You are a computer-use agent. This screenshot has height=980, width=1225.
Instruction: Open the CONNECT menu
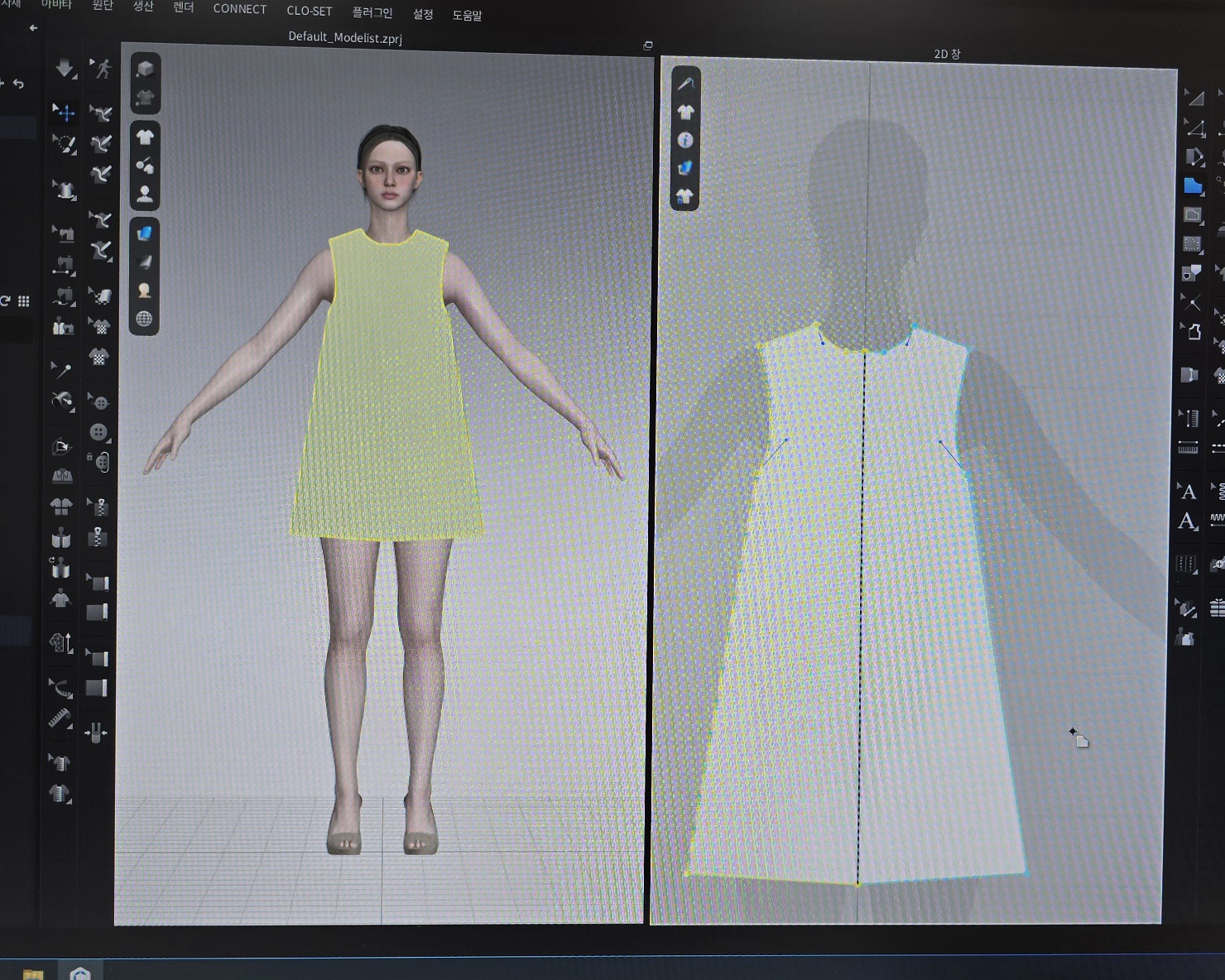click(239, 9)
